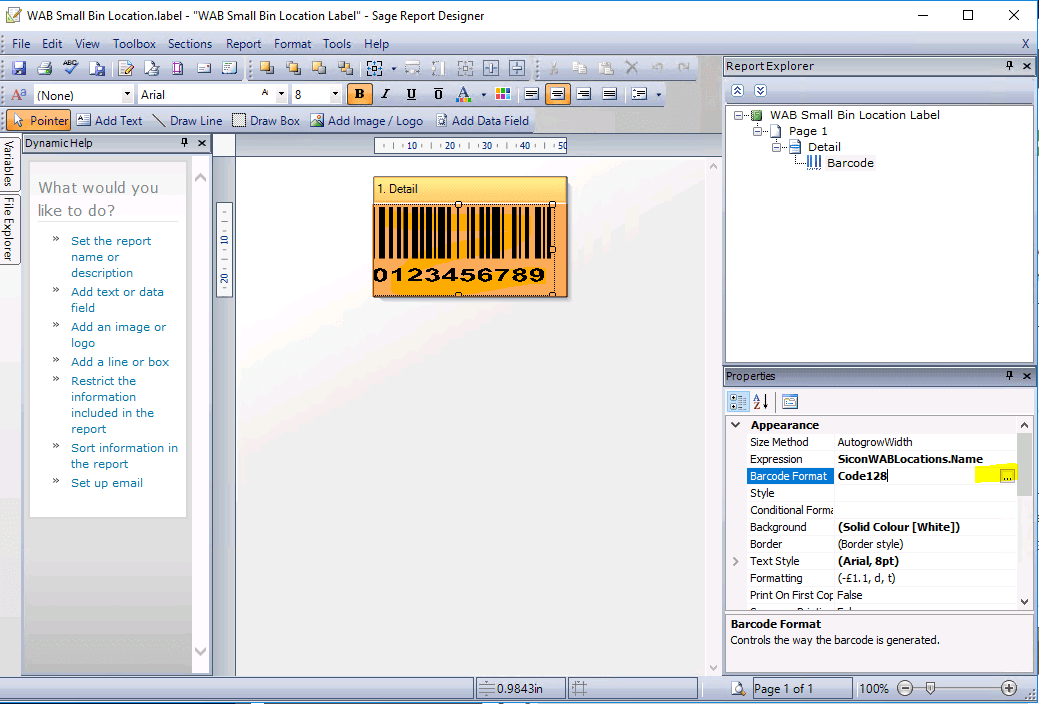
Task: Click 'Add an image or logo' help link
Action: click(x=119, y=335)
